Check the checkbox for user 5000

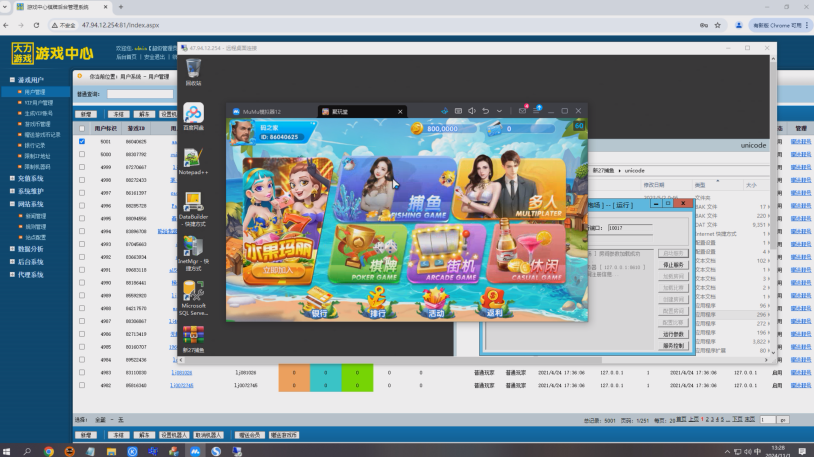coord(82,155)
